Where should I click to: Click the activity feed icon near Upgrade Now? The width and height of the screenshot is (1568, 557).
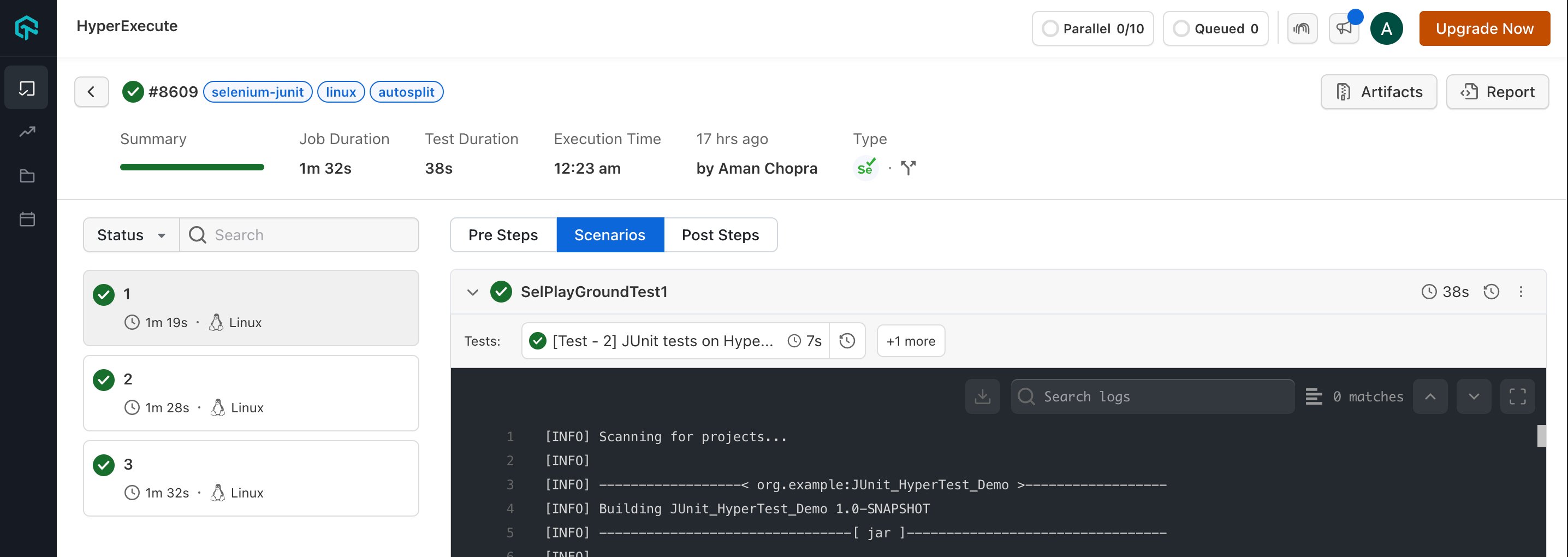tap(1303, 28)
